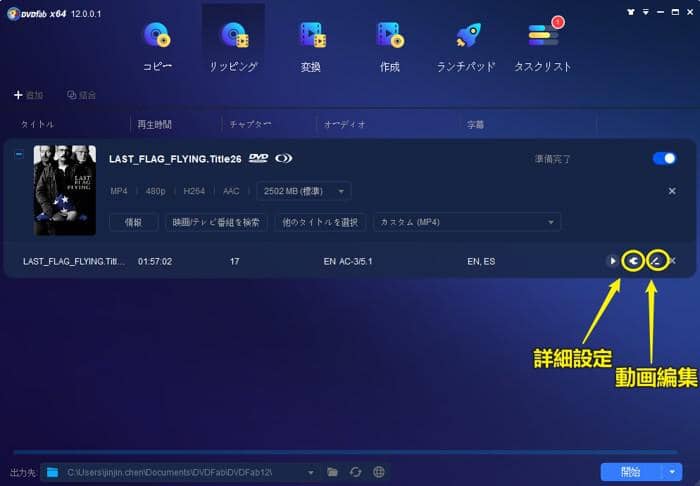This screenshot has width=700, height=486.
Task: Click the movie poster thumbnail
Action: coord(65,190)
